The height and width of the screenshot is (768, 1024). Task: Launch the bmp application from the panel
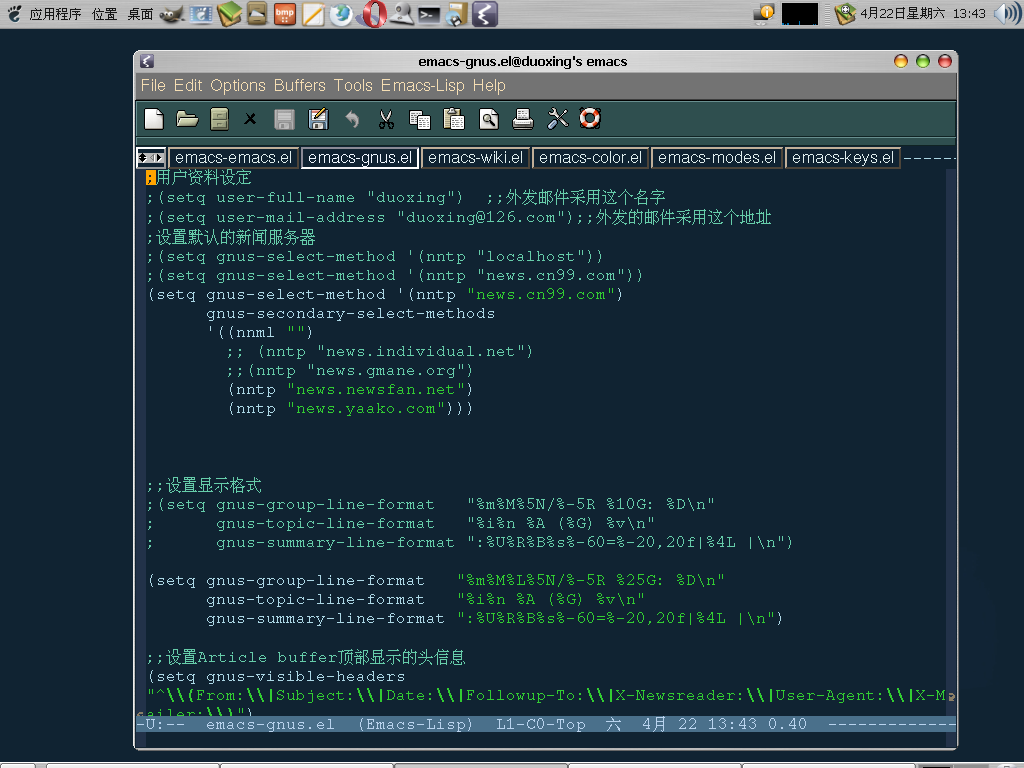pos(285,14)
